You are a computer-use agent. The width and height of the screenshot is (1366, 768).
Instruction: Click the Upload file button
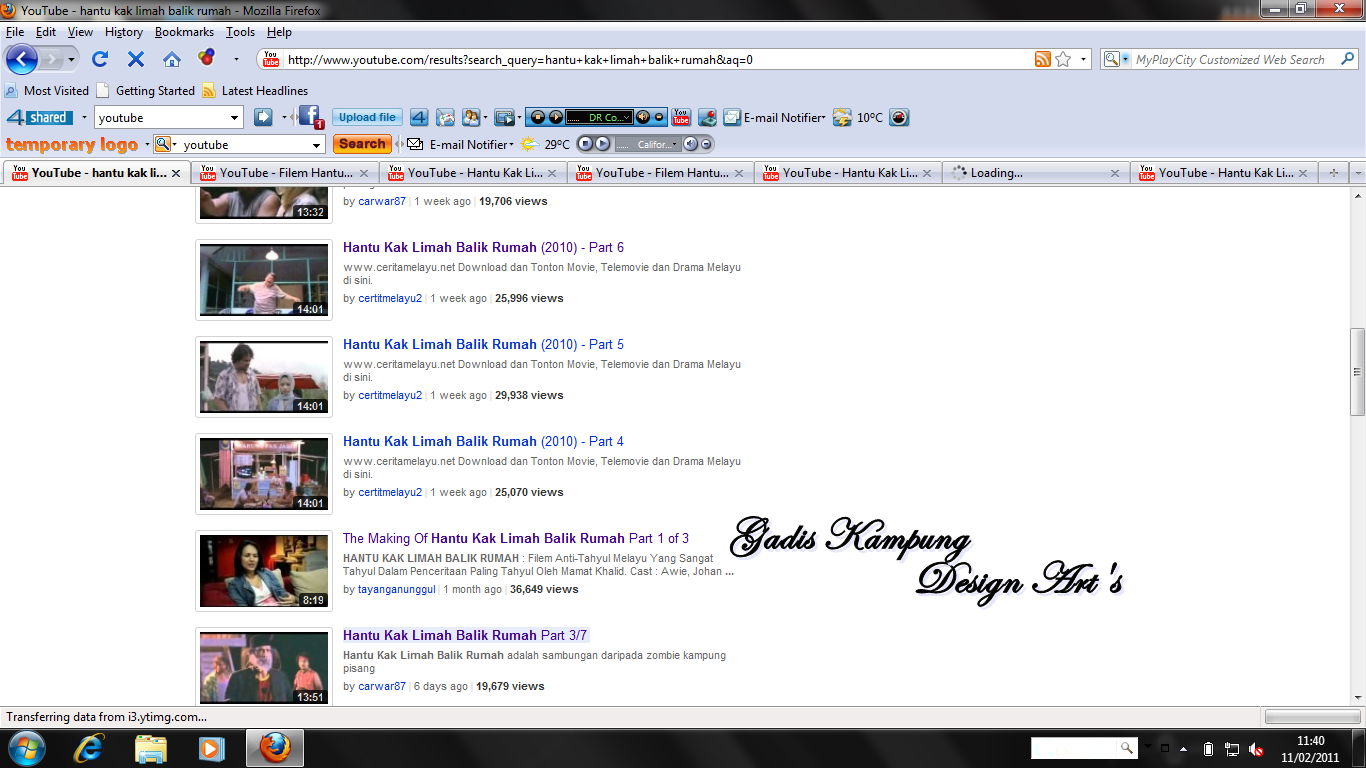coord(367,117)
